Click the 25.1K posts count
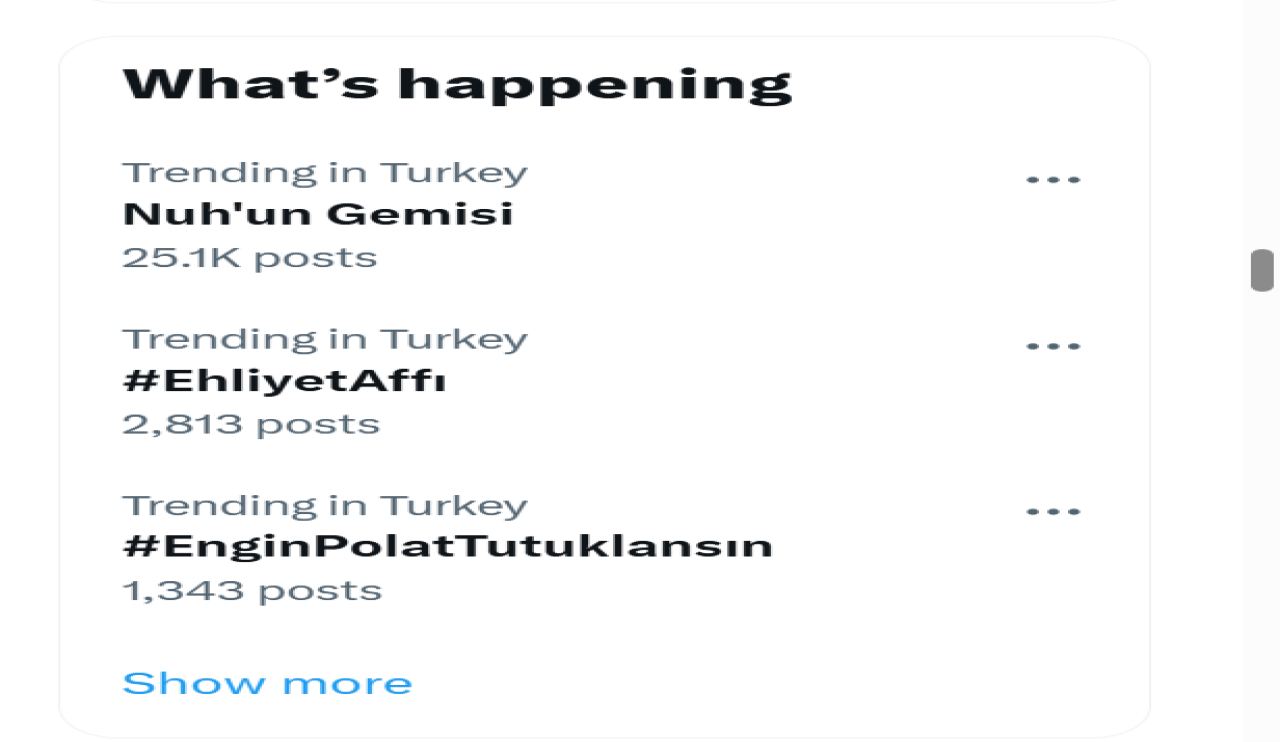Screen dimensions: 1280x742 249,258
